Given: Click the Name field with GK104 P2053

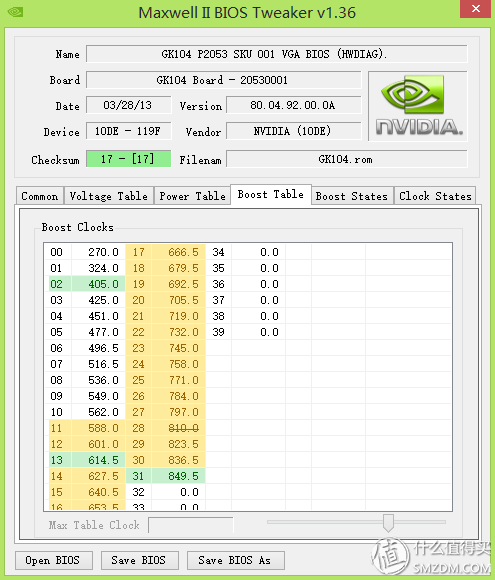Looking at the screenshot, I should tap(276, 54).
